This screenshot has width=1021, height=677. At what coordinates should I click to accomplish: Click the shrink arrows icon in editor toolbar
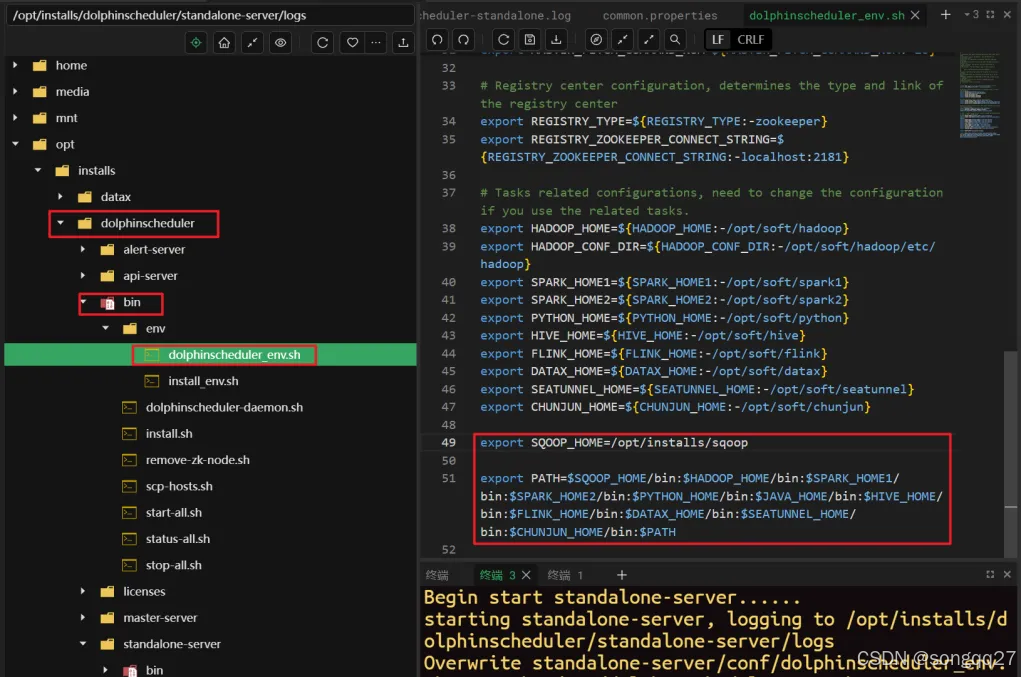pos(622,40)
